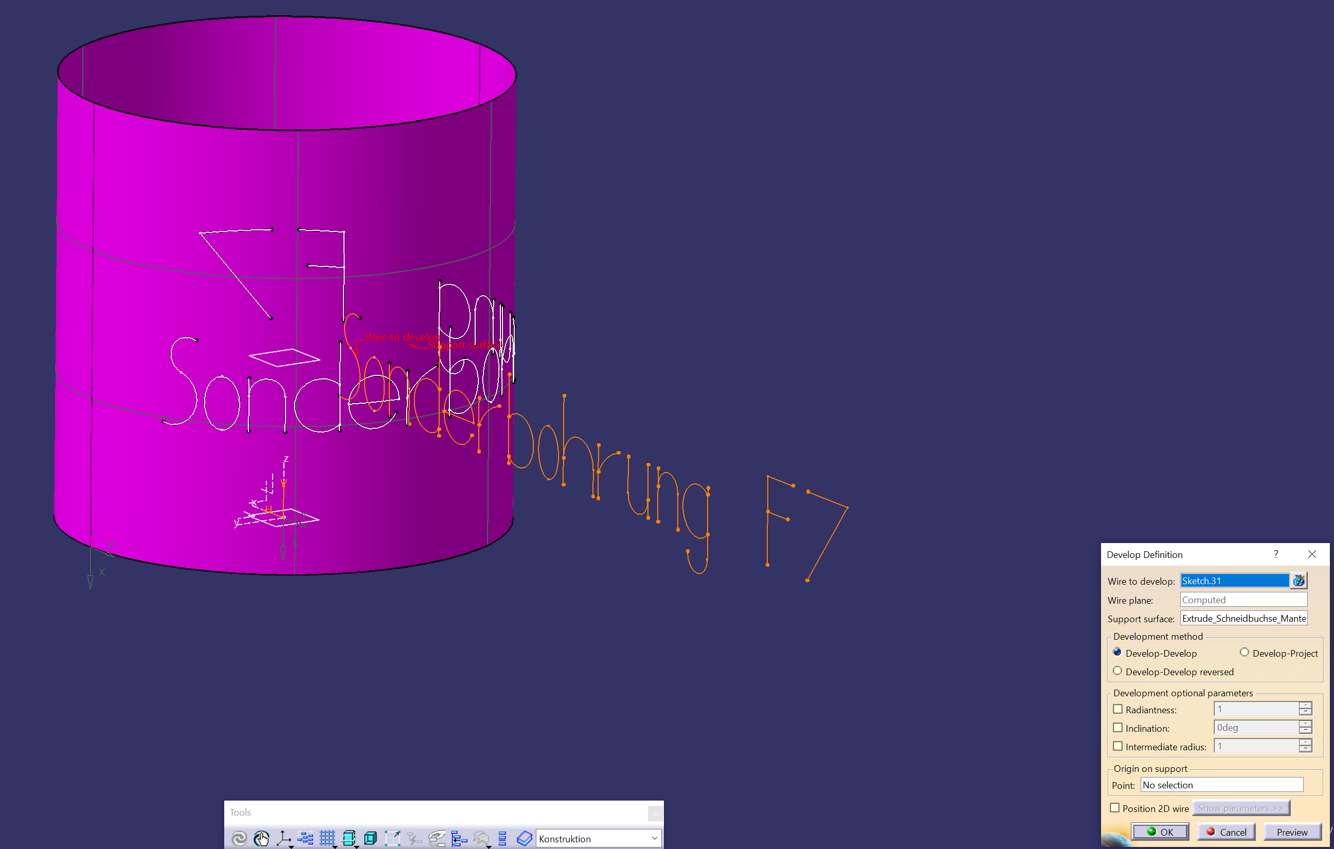The image size is (1334, 849).
Task: Toggle the Create Datum cube icon
Action: pyautogui.click(x=370, y=838)
